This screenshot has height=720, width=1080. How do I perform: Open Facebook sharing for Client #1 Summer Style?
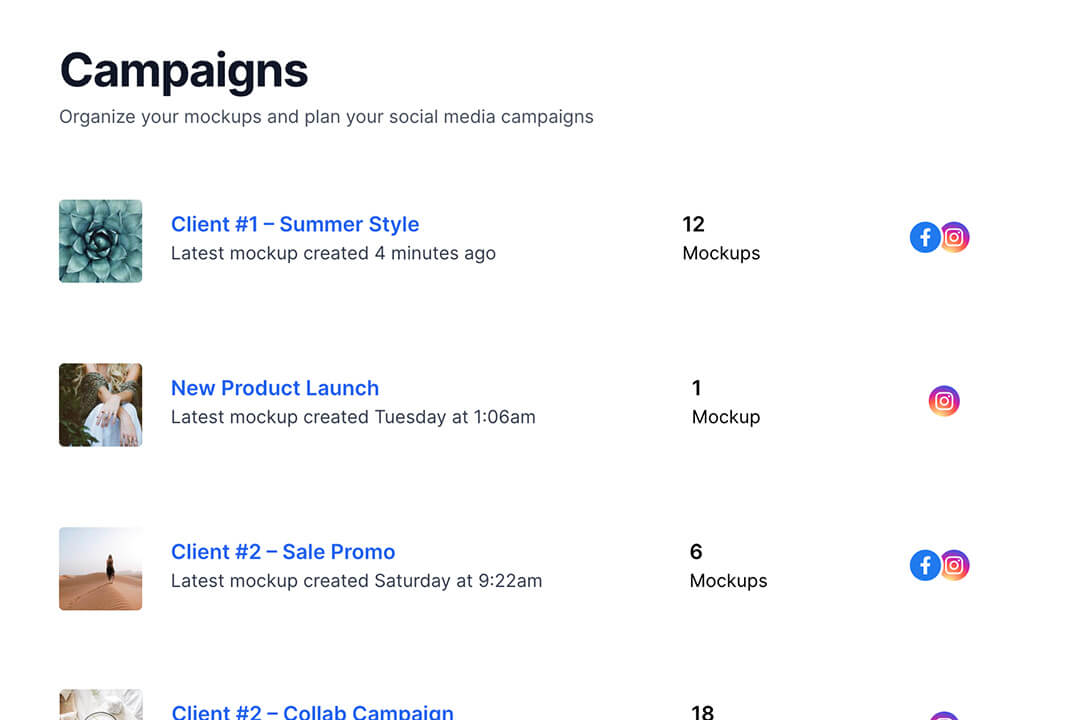tap(925, 237)
